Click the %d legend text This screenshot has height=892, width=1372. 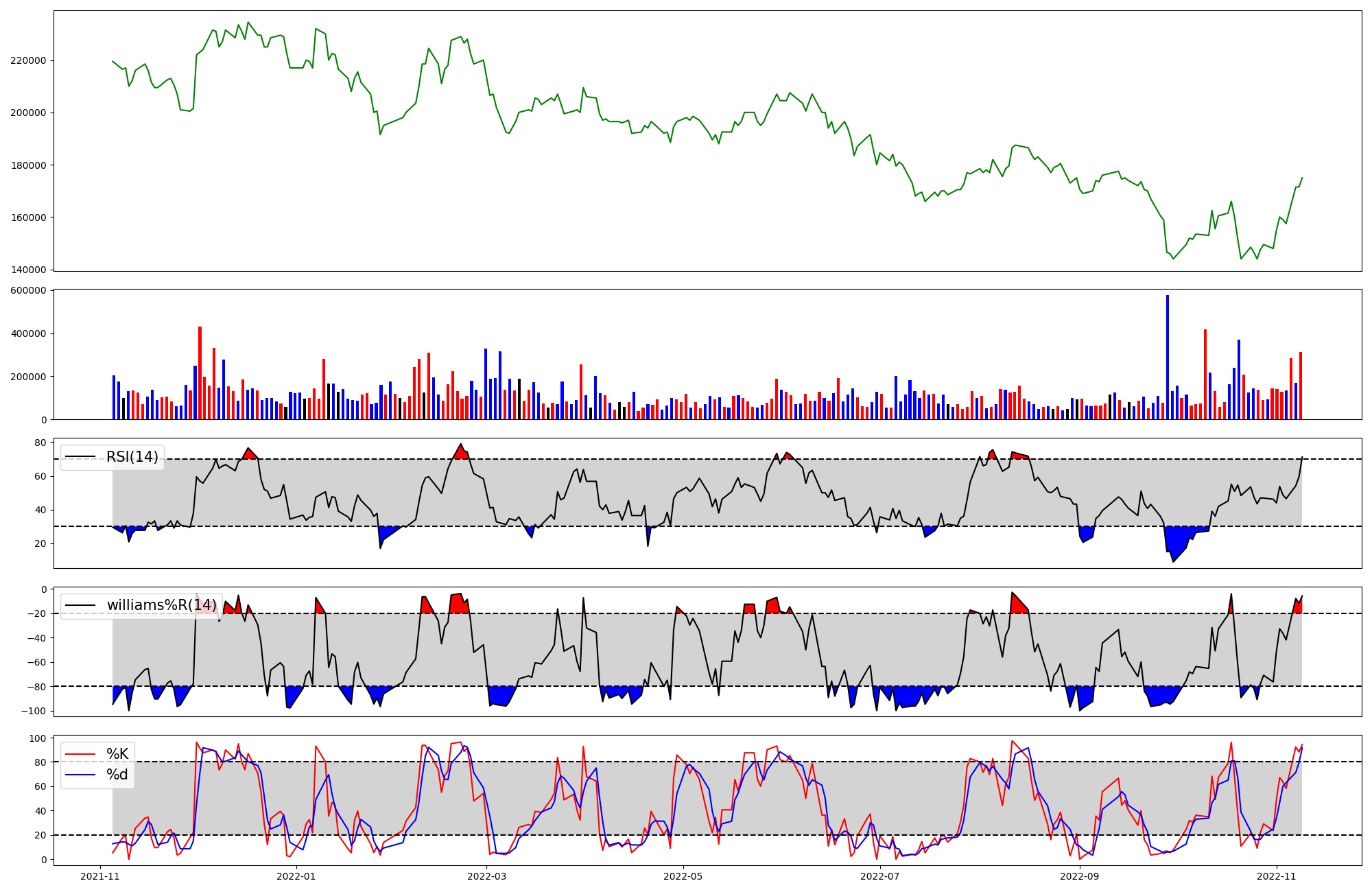click(x=117, y=775)
